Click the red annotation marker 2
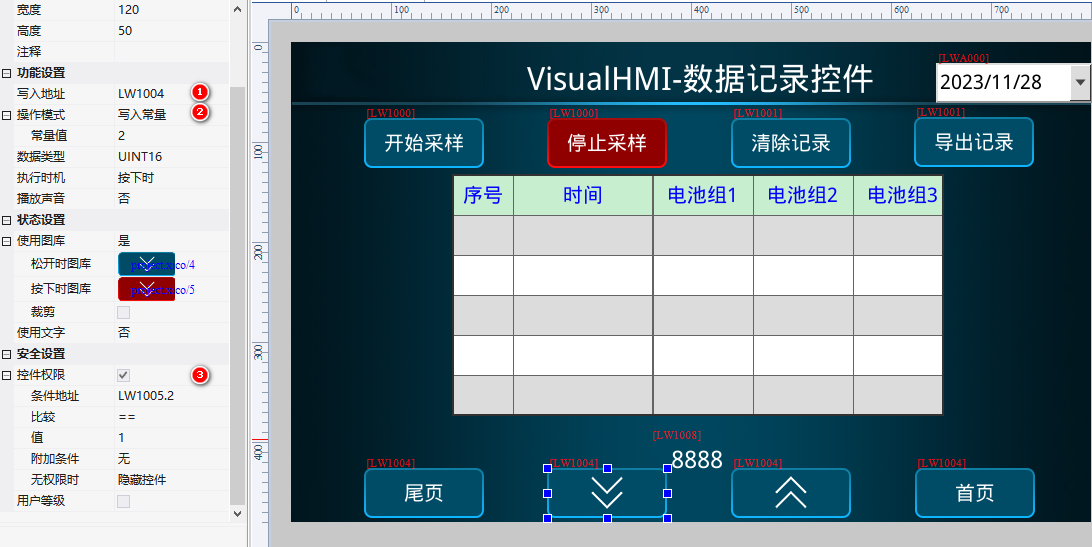The width and height of the screenshot is (1092, 547). [200, 113]
